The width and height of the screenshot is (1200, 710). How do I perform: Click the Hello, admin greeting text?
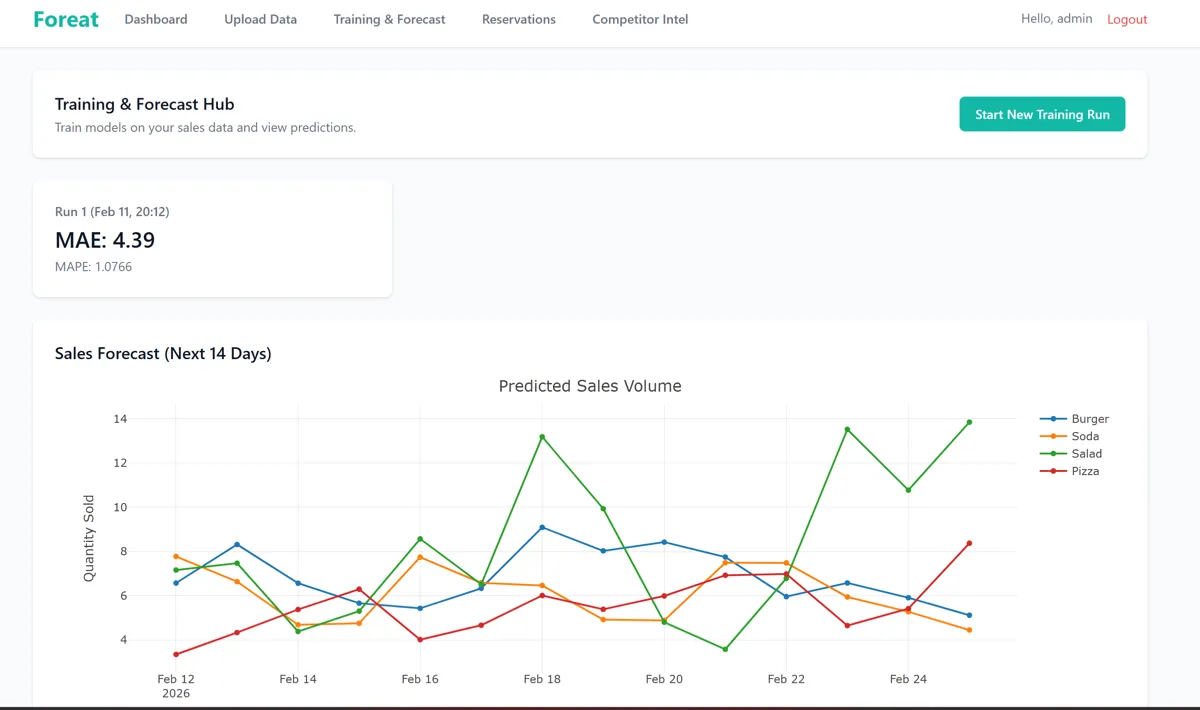tap(1056, 19)
